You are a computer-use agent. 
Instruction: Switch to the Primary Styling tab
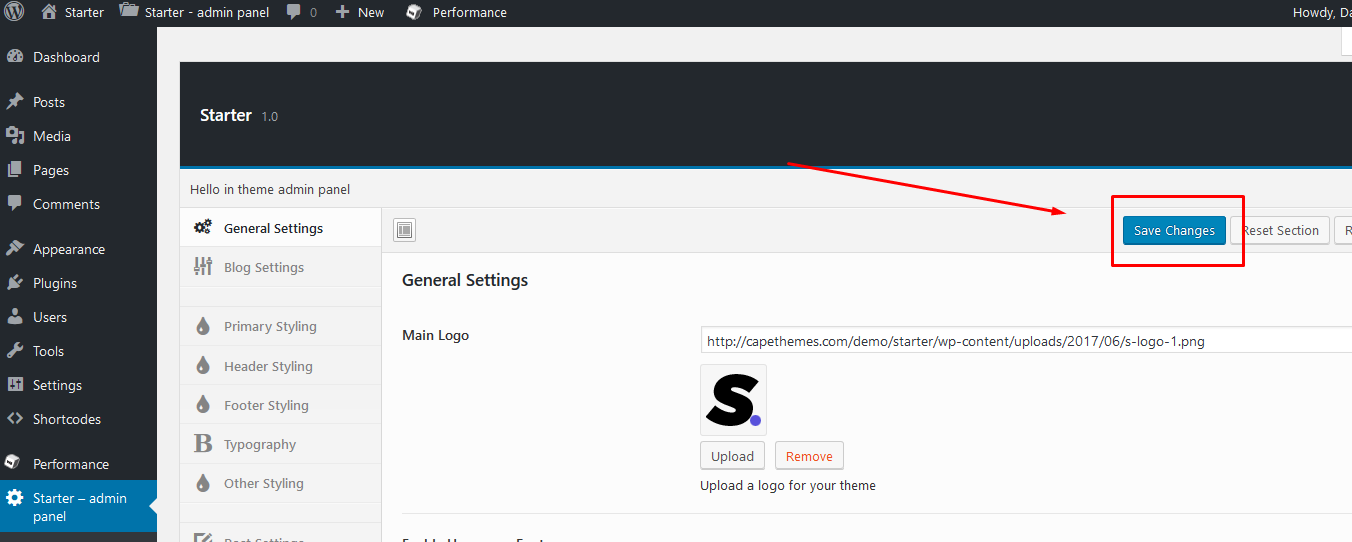281,326
